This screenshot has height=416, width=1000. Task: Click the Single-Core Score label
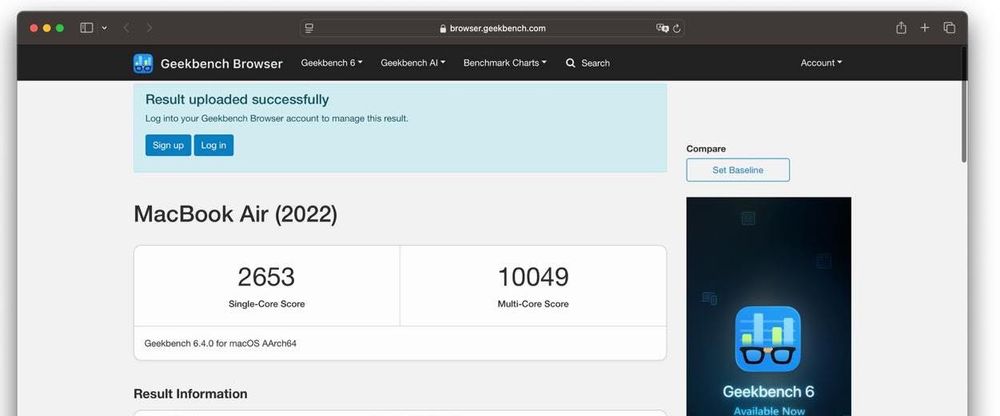tap(267, 304)
